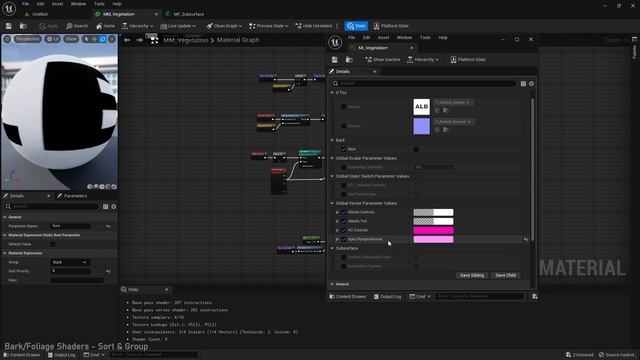Open the light pink Spec/Rough/Normal color swatch
The height and width of the screenshot is (360, 640).
[x=433, y=239]
